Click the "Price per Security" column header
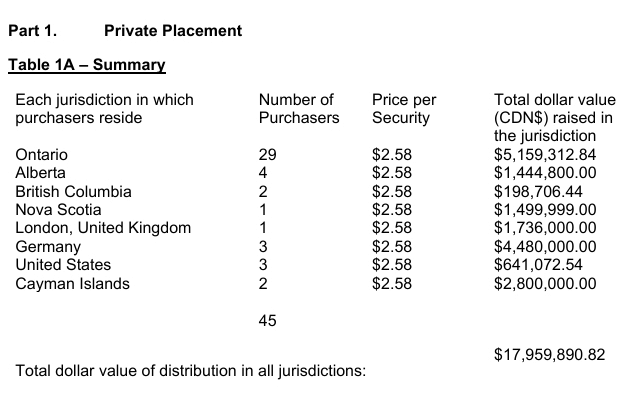Image resolution: width=639 pixels, height=408 pixels. click(404, 109)
